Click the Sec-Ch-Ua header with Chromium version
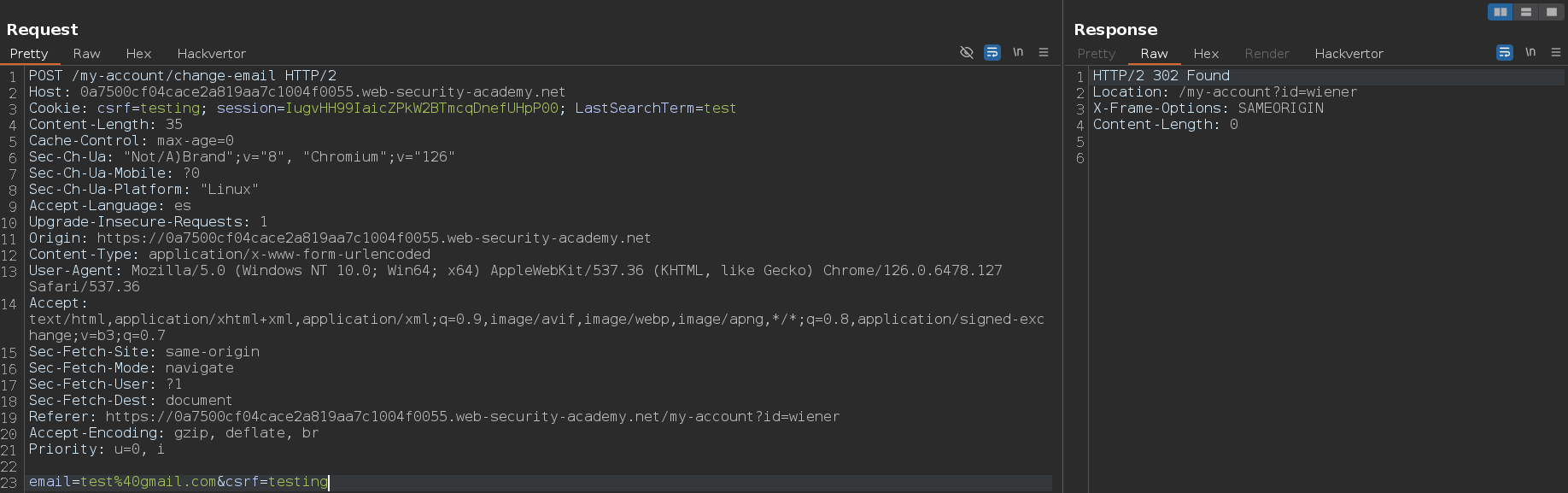Viewport: 1568px width, 493px height. coord(242,157)
